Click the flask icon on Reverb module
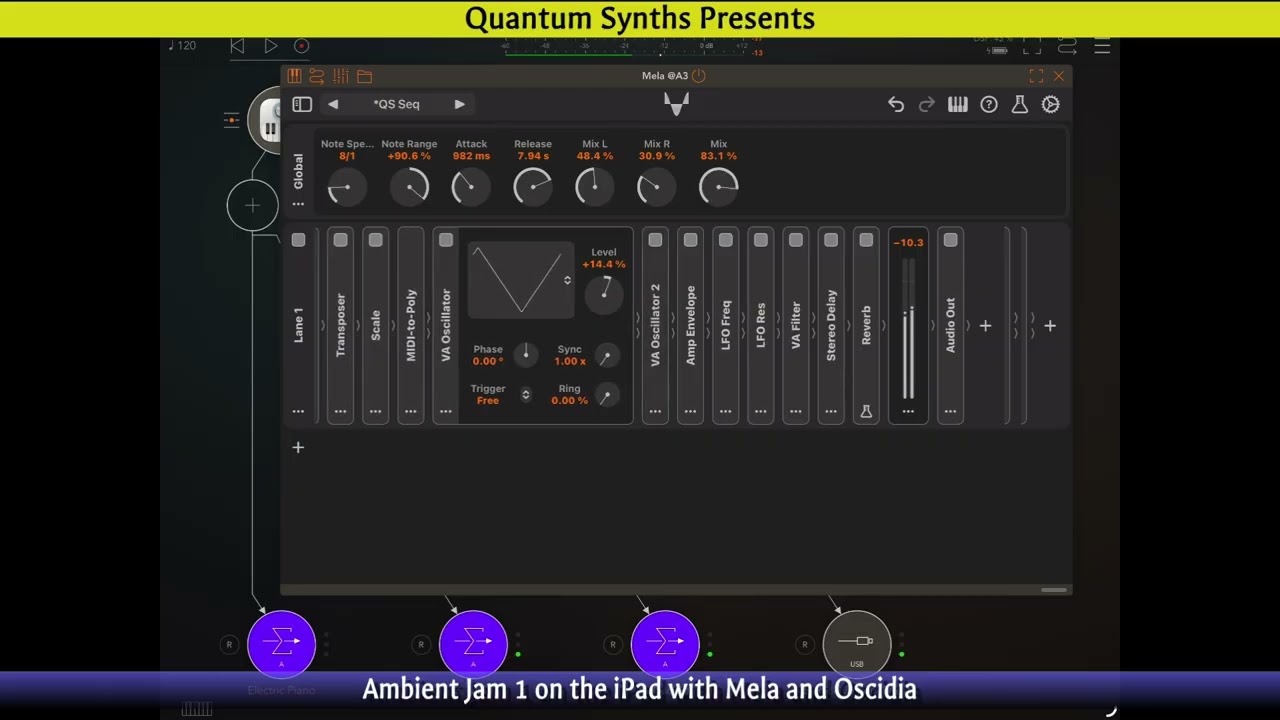 (866, 411)
